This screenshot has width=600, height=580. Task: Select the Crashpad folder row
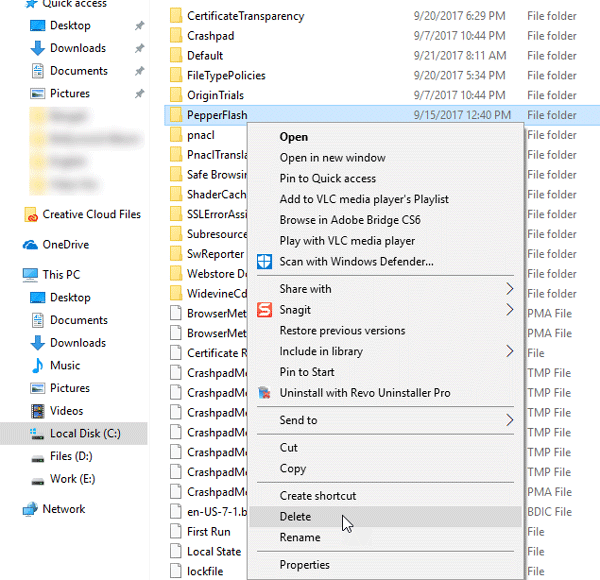coord(382,36)
